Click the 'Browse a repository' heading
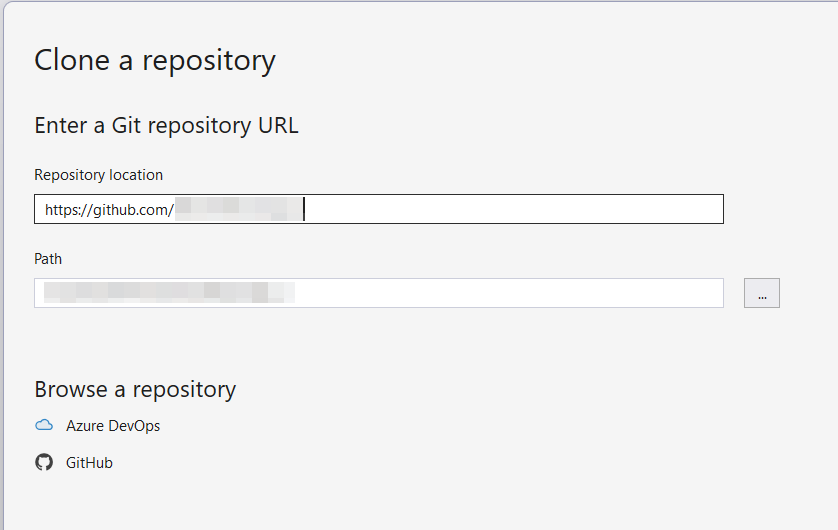The height and width of the screenshot is (530, 838). (135, 390)
